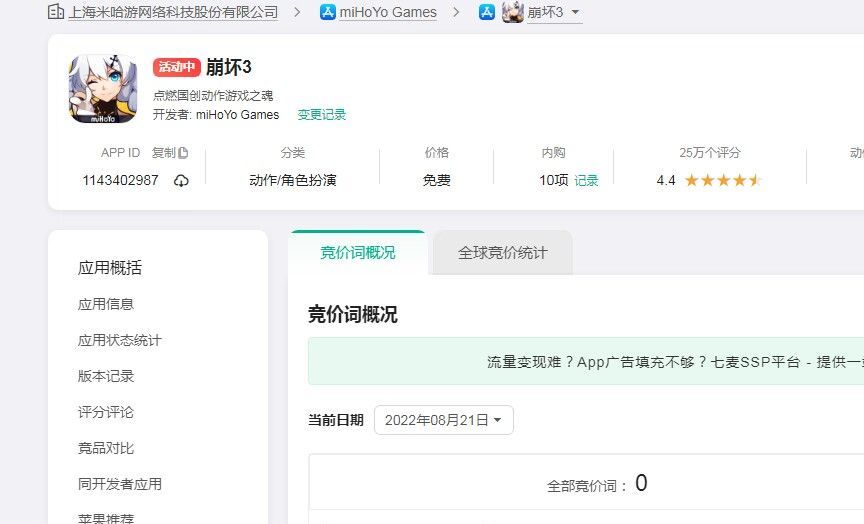Click 开发者: miHoYo Games developer text
This screenshot has width=864, height=524.
[216, 115]
